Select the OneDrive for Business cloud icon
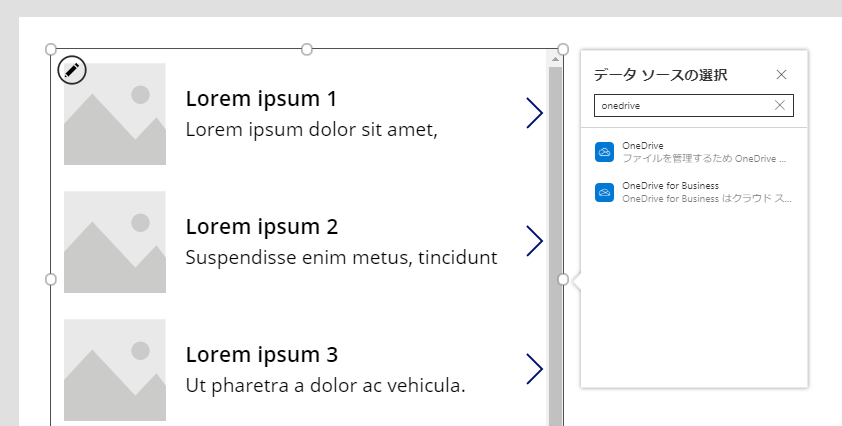 point(604,192)
